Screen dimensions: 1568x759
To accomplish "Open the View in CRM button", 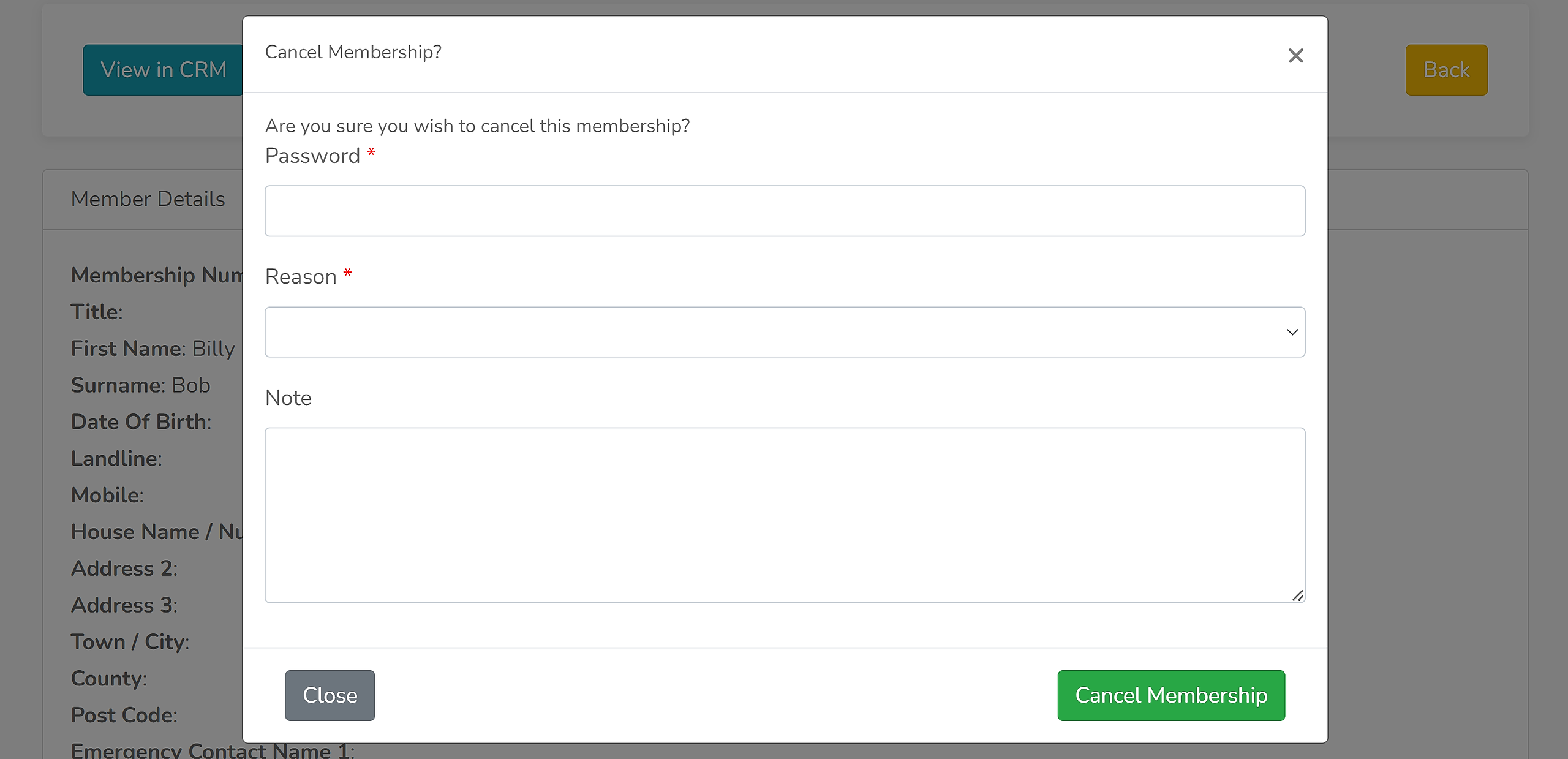I will tap(164, 70).
